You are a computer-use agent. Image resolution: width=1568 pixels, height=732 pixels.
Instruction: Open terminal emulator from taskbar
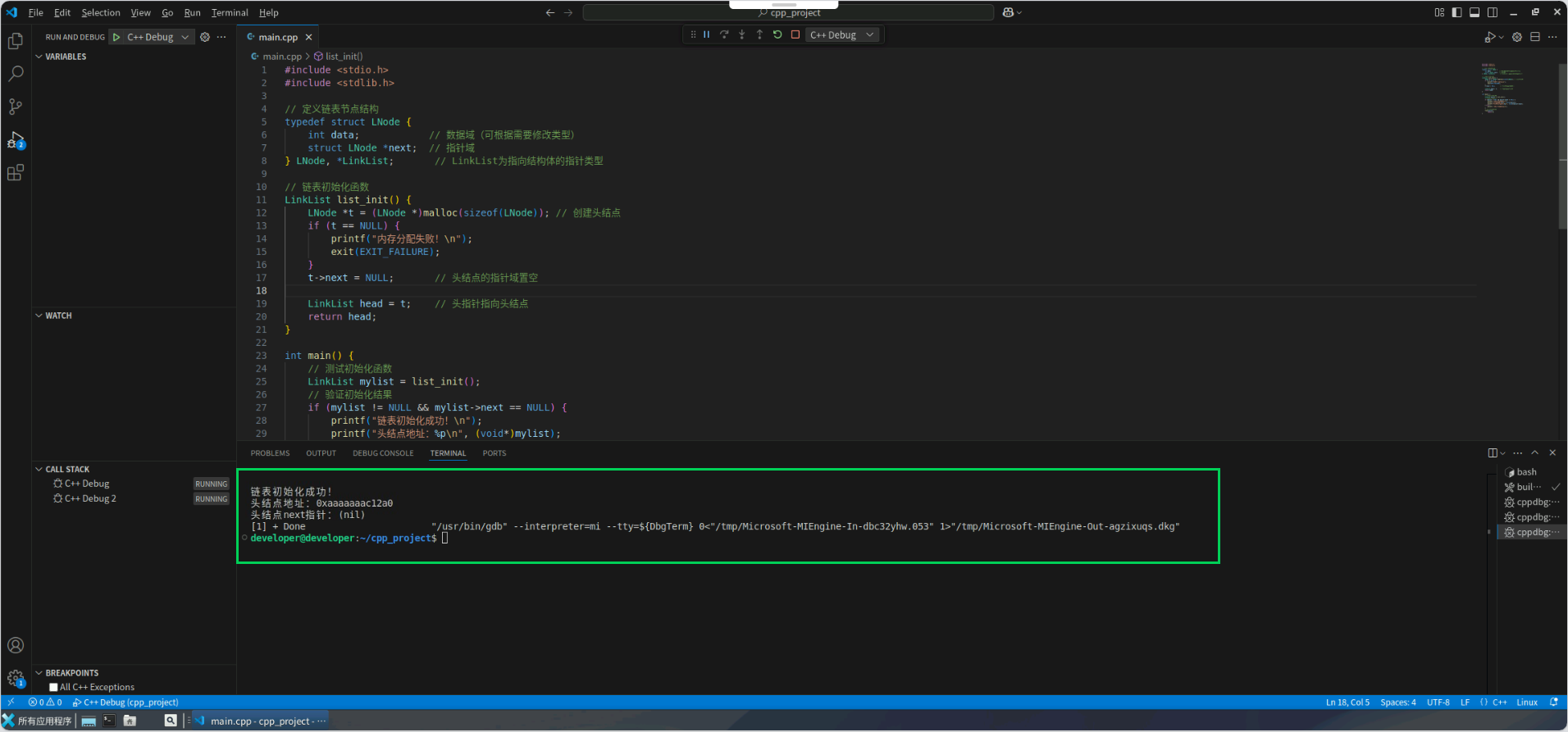(109, 721)
